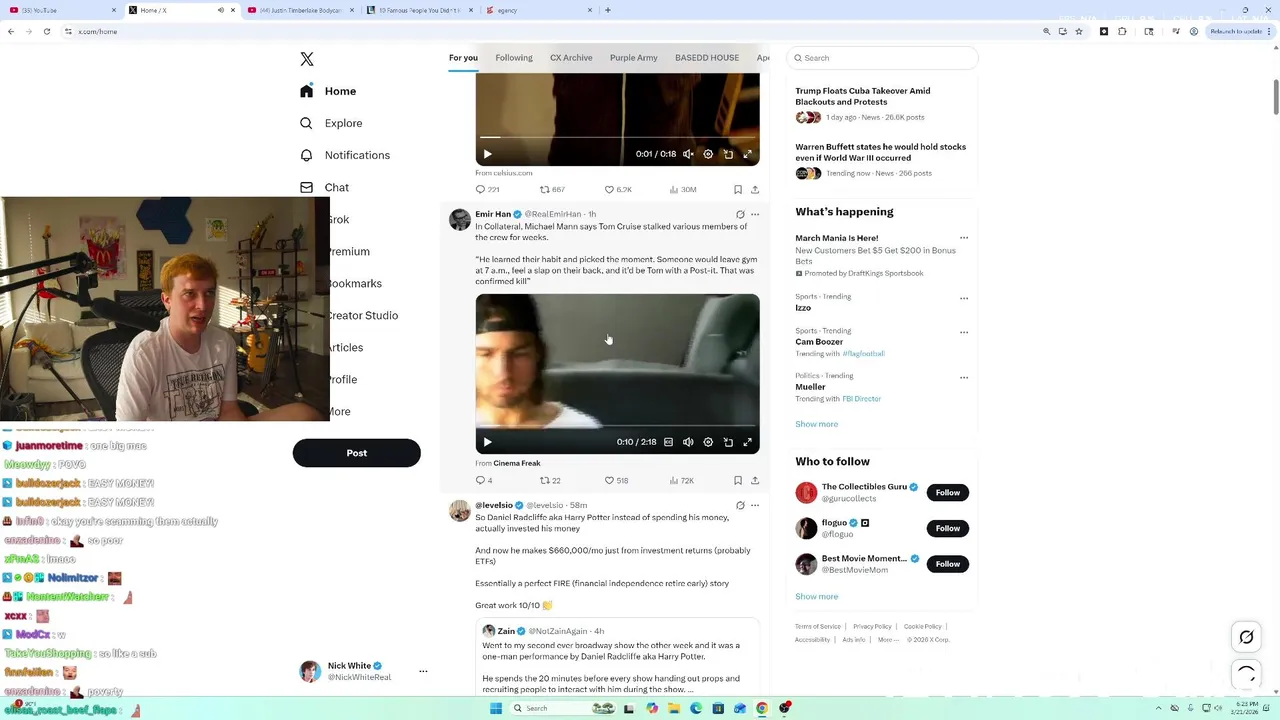The width and height of the screenshot is (1280, 720).
Task: Follow The Collectibles Guru
Action: tap(948, 492)
